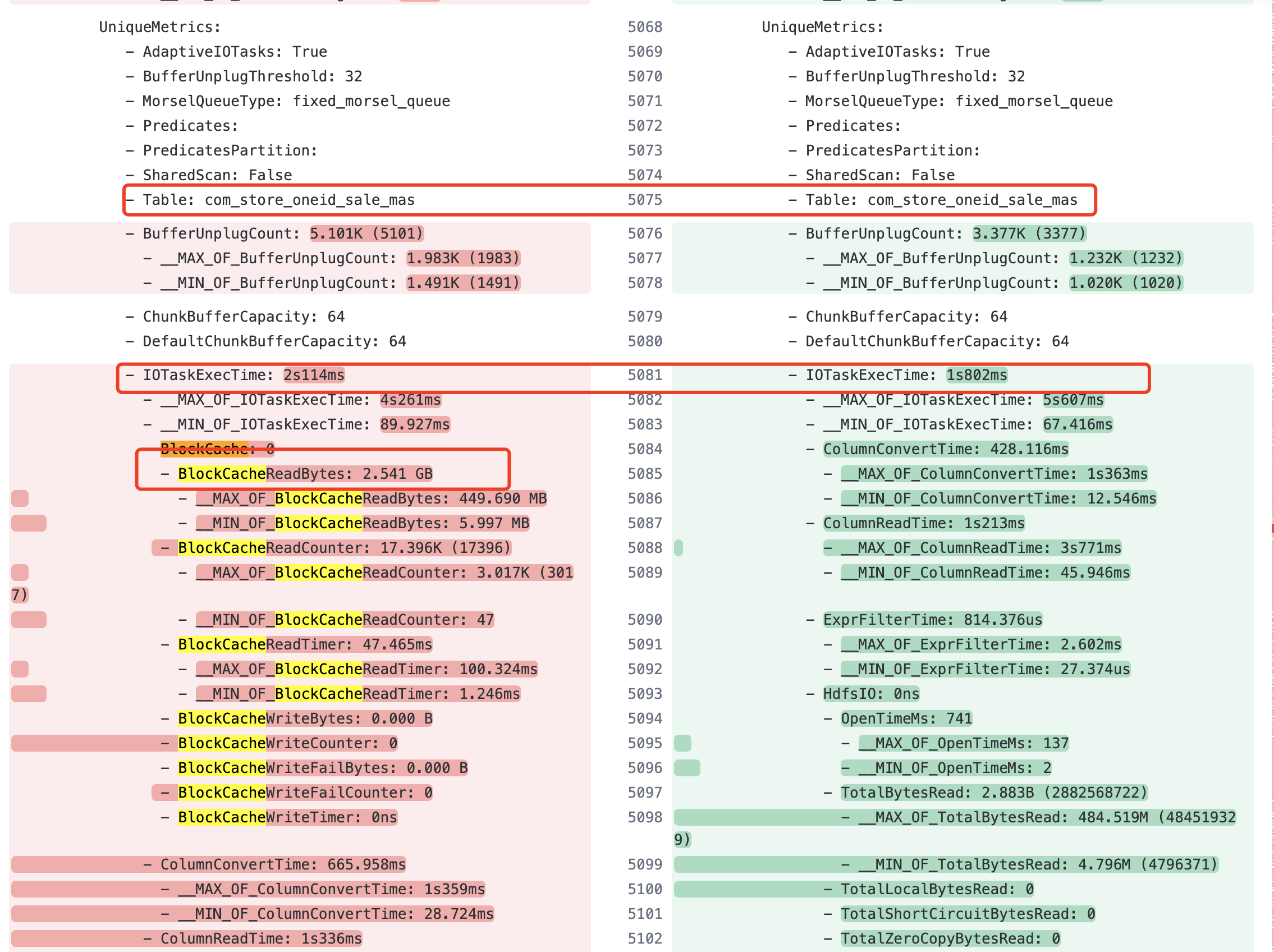Click struck-through BlockCache: 0 text
Screen dimensions: 1274x952
pos(217,448)
